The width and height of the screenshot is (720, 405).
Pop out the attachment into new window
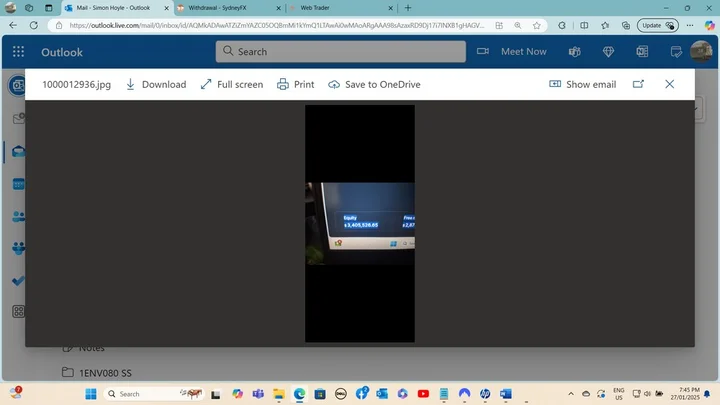pyautogui.click(x=638, y=85)
